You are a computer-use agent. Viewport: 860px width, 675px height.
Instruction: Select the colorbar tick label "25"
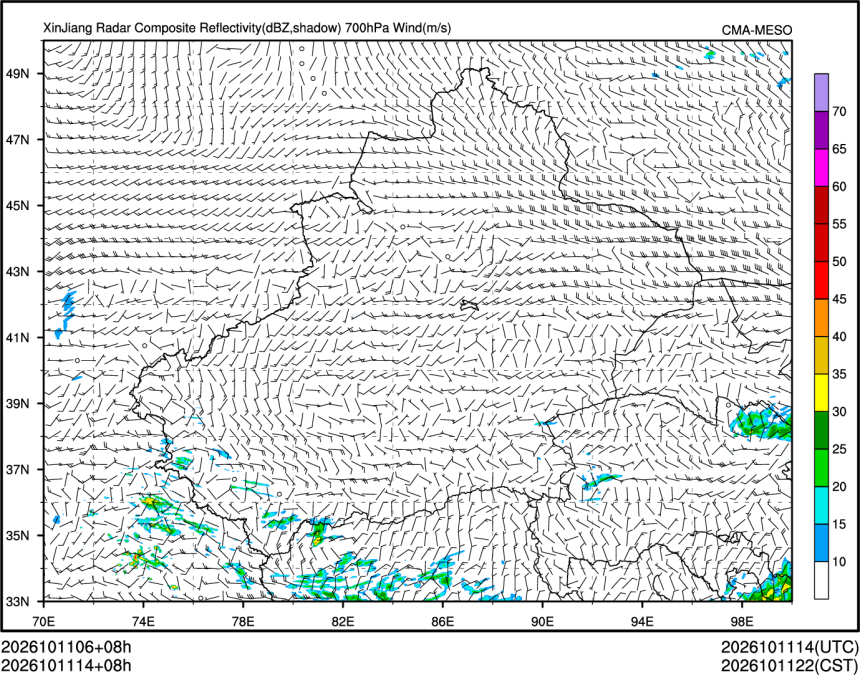pos(840,449)
